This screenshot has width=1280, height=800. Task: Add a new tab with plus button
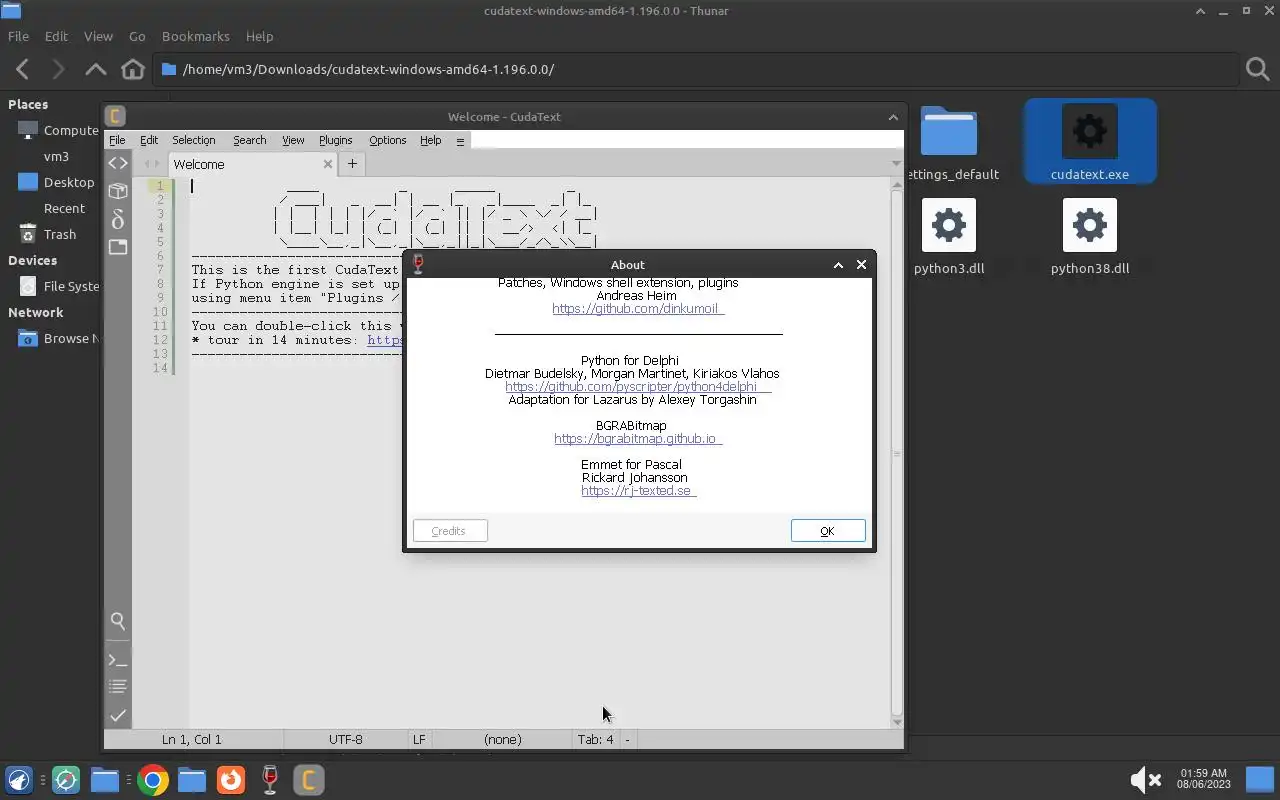[352, 164]
